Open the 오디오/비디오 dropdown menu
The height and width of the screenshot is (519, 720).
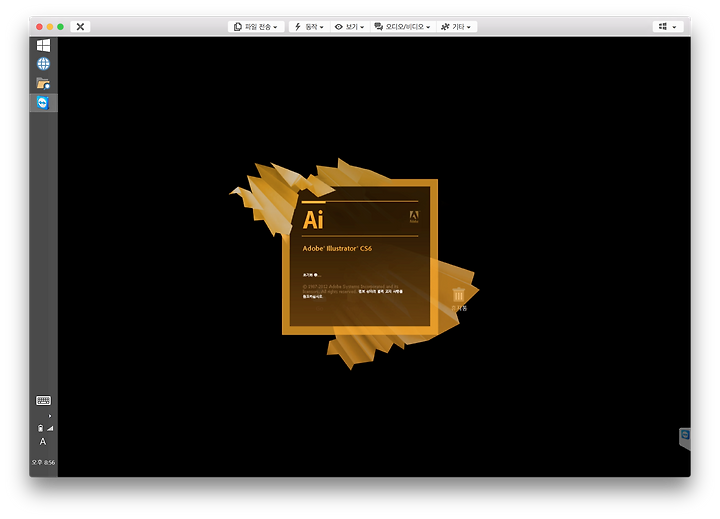[402, 27]
